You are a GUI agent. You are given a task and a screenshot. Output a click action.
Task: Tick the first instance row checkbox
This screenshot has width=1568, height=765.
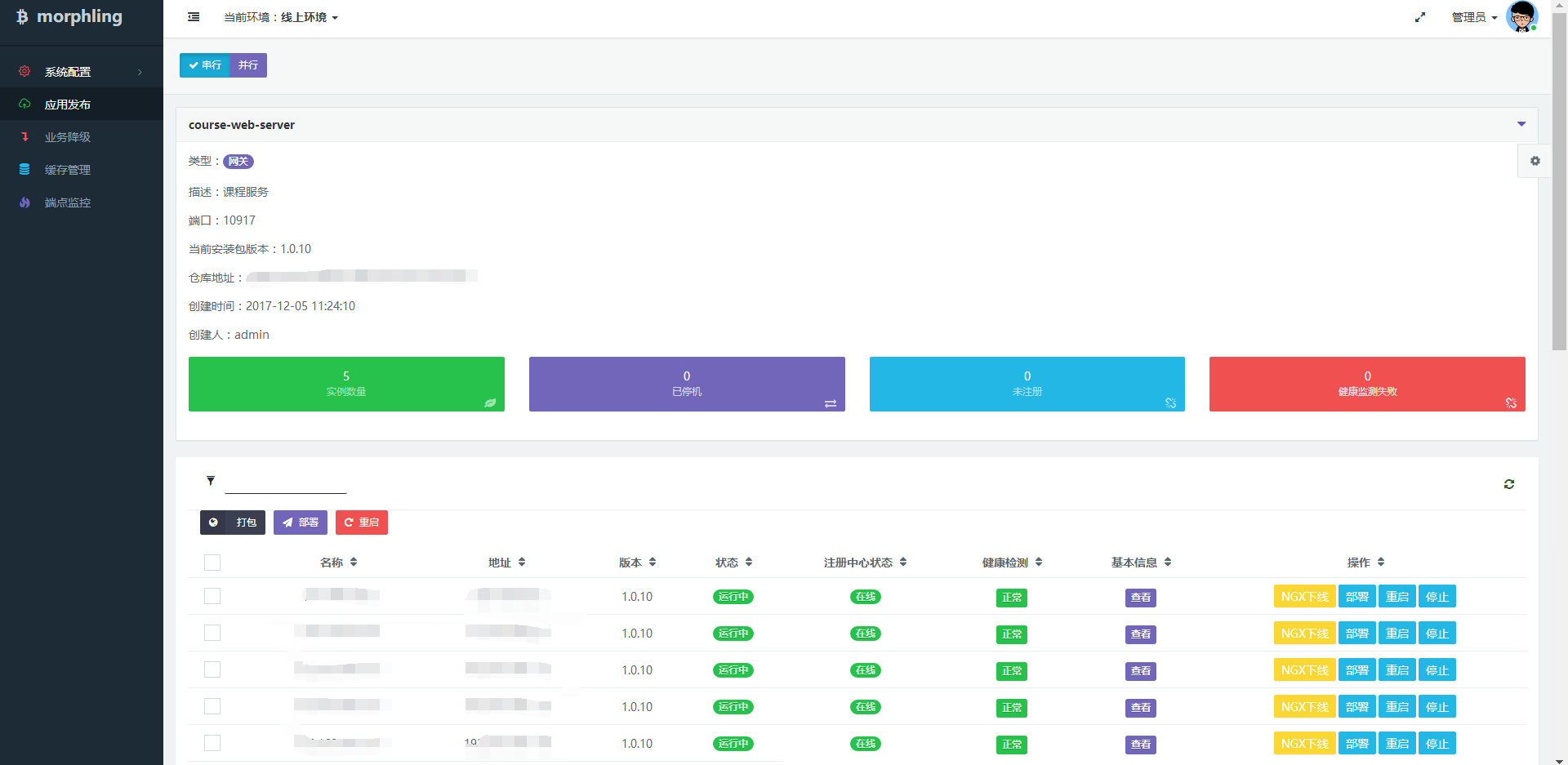[212, 596]
